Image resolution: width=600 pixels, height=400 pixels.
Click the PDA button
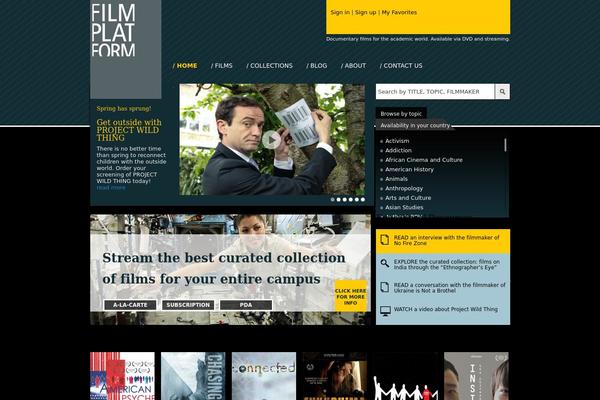246,305
